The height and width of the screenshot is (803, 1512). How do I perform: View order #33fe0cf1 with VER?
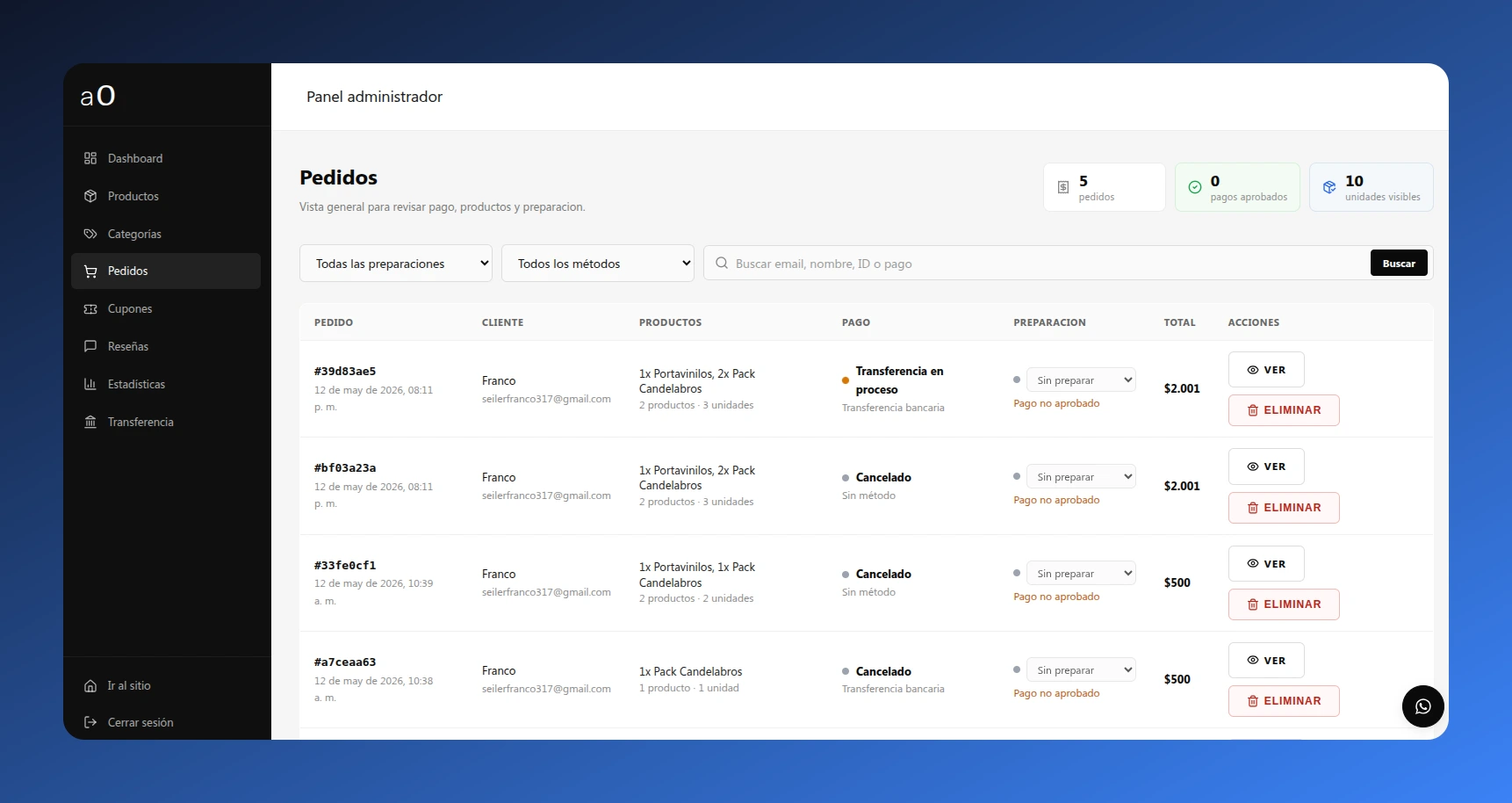pos(1266,563)
